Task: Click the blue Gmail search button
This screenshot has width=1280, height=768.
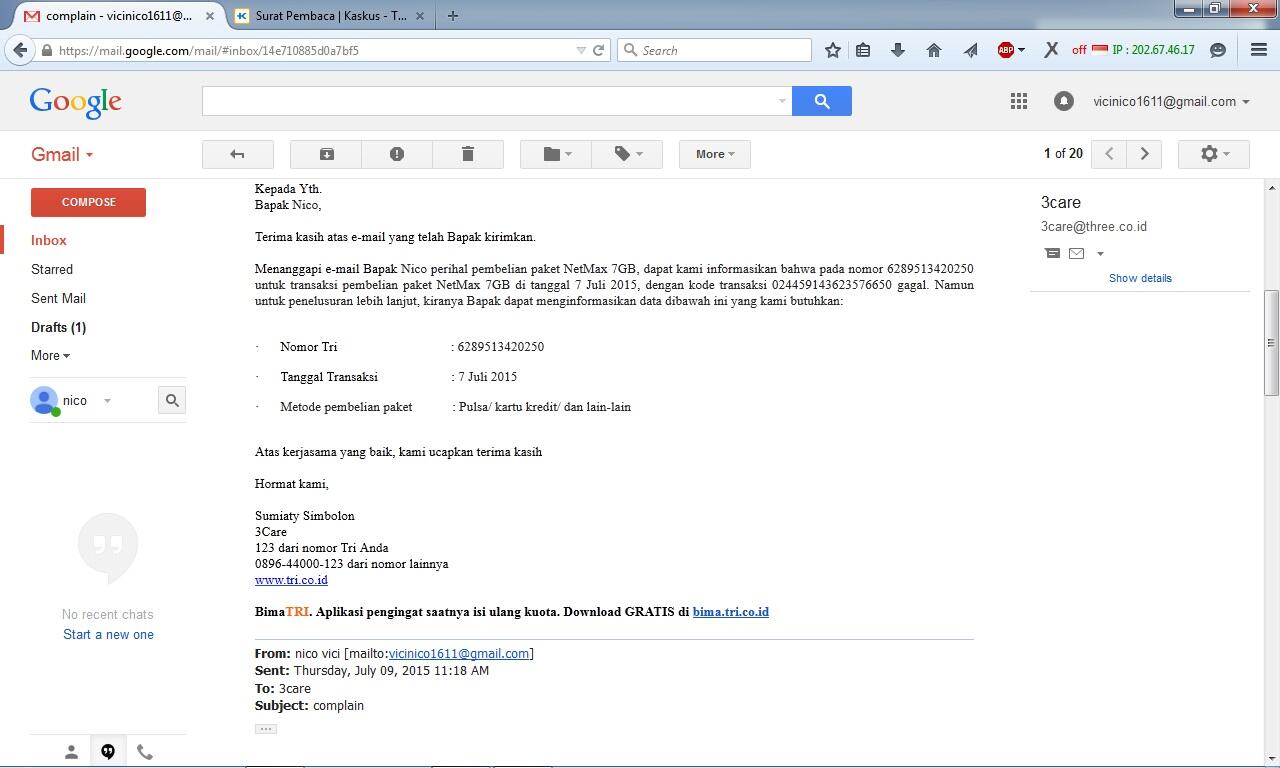Action: (822, 101)
